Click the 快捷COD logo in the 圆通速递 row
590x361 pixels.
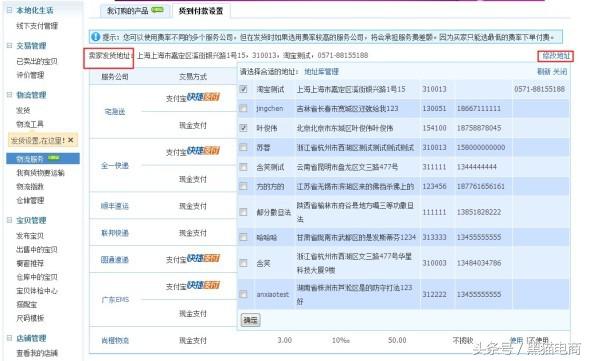pos(204,258)
